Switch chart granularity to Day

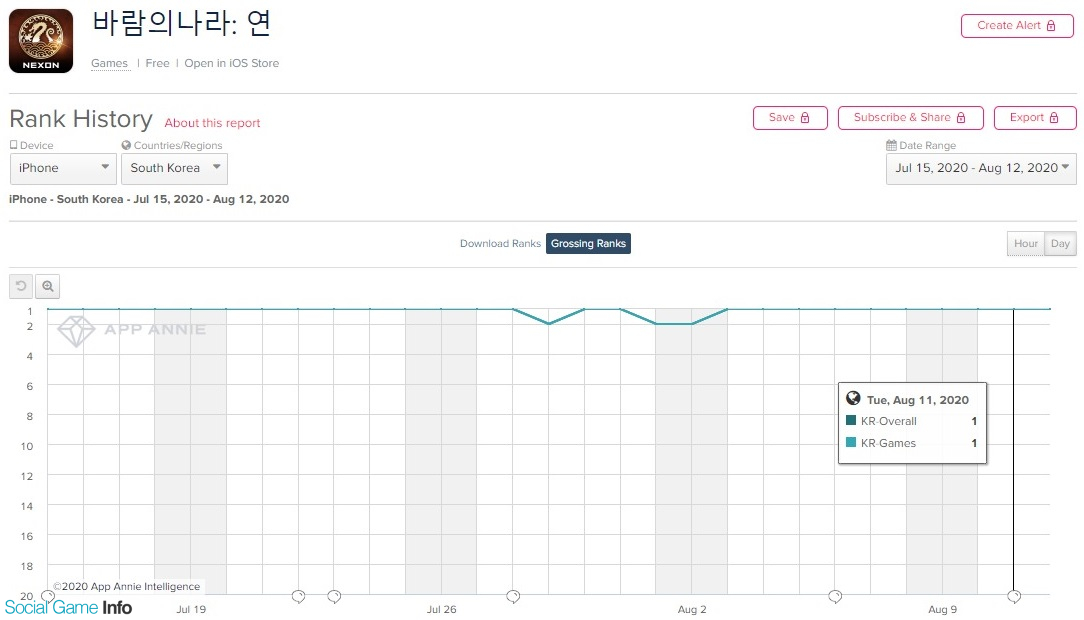(1060, 243)
